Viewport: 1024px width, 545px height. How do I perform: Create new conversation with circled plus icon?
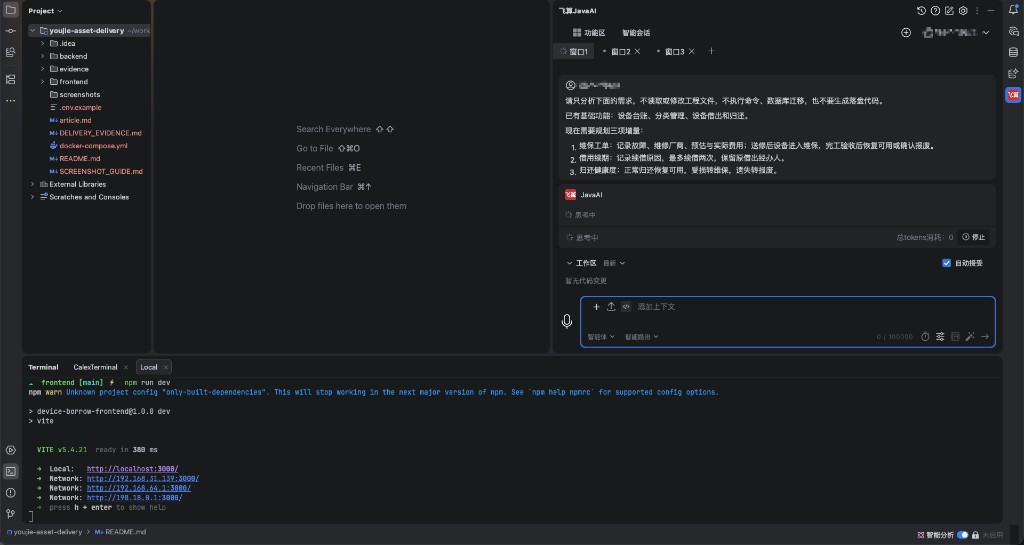(x=906, y=33)
